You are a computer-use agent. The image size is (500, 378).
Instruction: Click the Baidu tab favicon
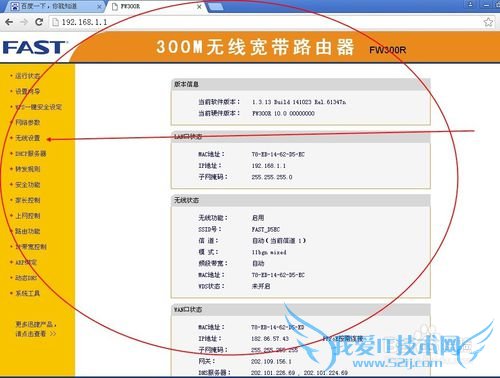click(15, 6)
